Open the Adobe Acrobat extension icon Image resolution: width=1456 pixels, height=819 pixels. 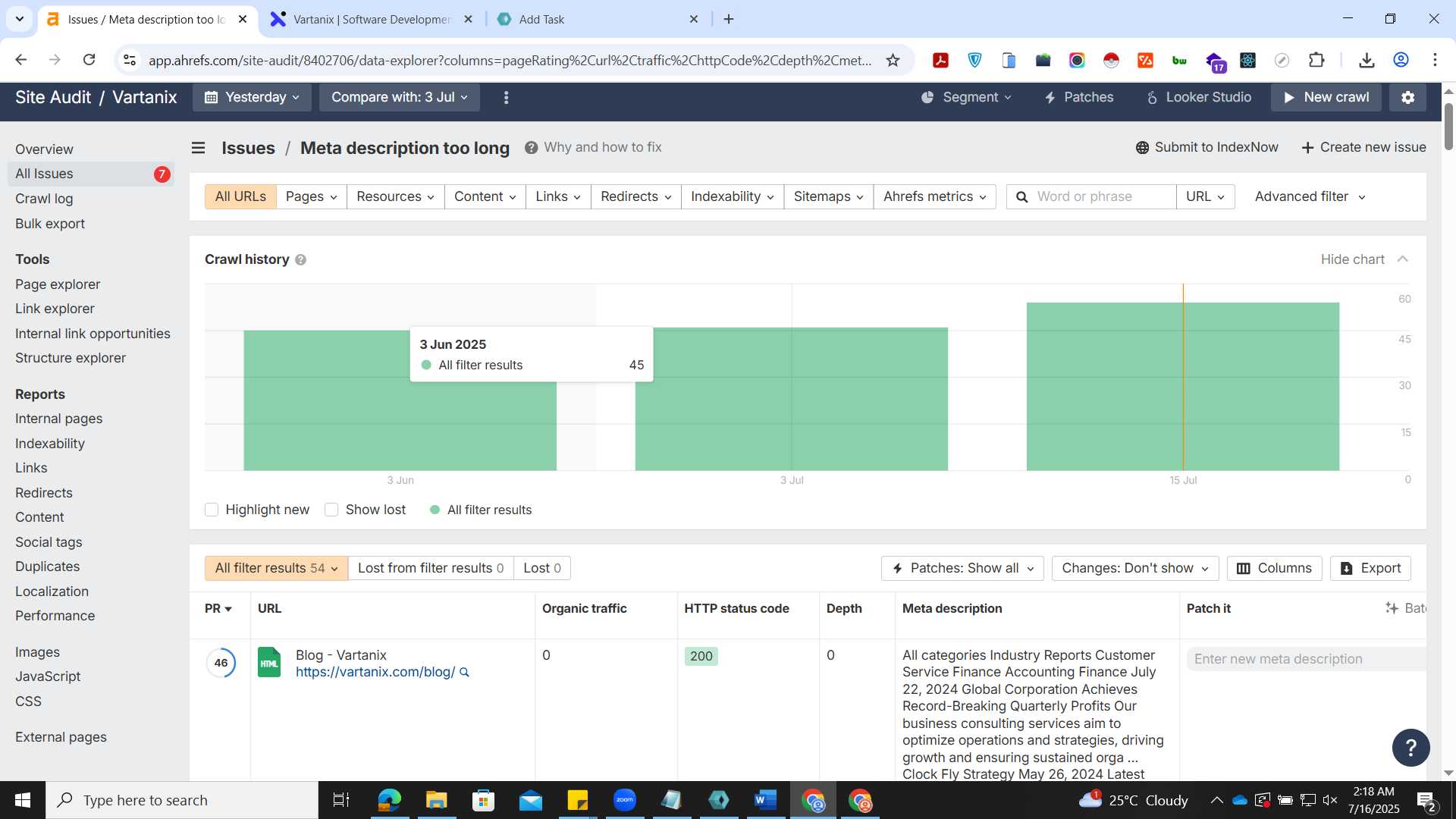940,60
